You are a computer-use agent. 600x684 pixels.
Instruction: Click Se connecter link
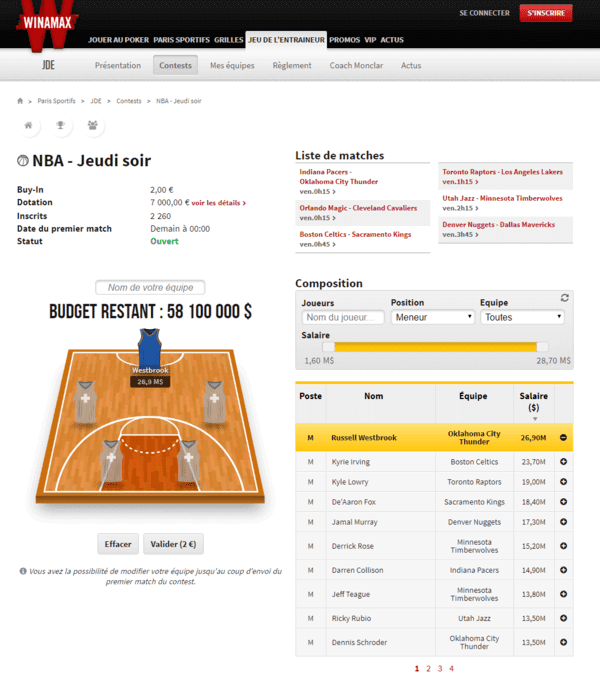(x=484, y=13)
